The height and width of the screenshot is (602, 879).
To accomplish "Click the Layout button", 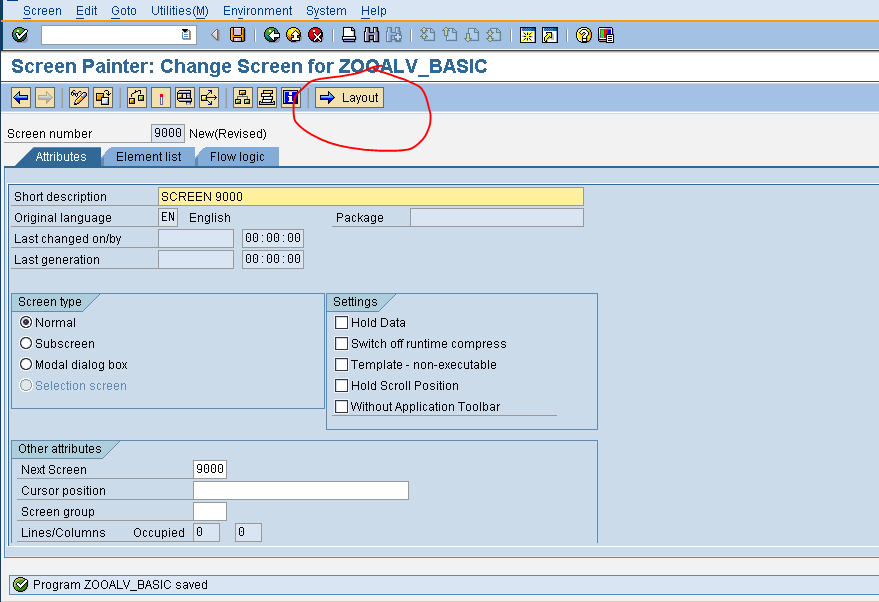I will [347, 97].
